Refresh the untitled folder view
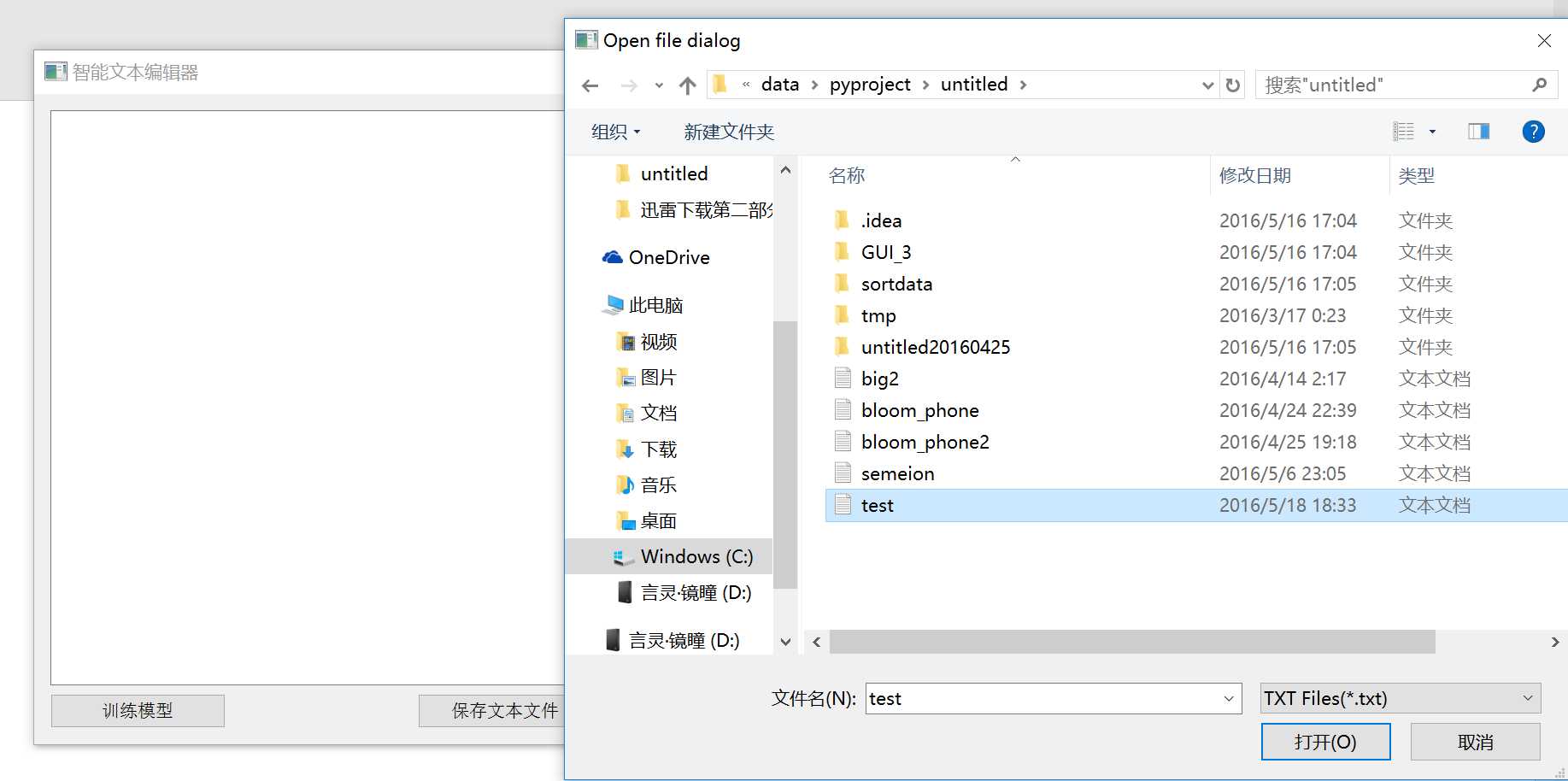 pos(1232,85)
